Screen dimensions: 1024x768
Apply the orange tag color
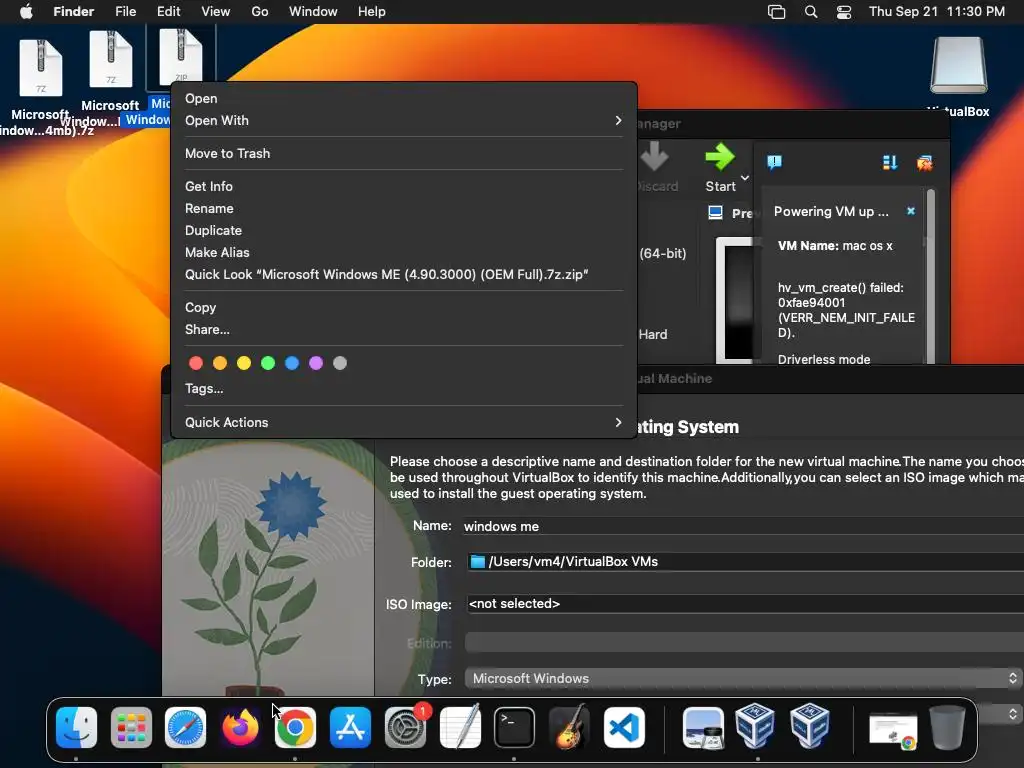click(220, 363)
